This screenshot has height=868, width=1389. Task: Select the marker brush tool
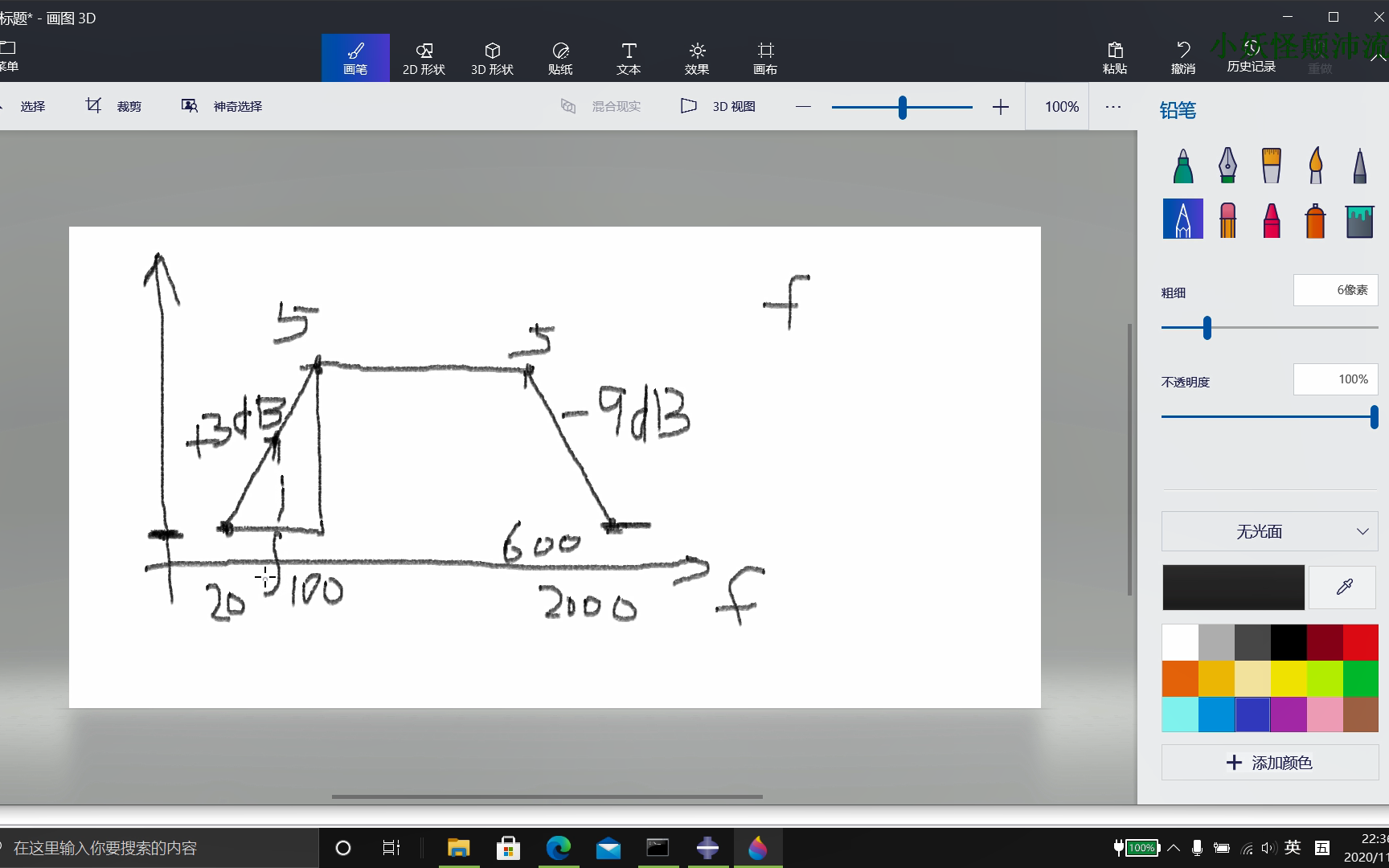coord(1183,166)
